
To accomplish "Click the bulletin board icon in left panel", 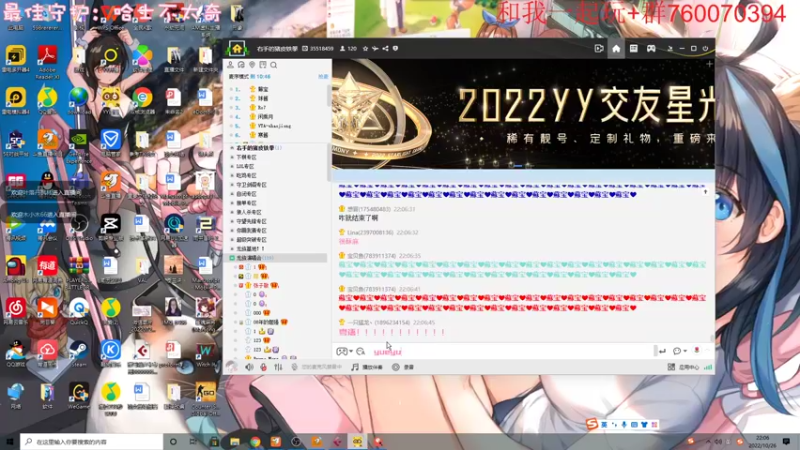I will 263,65.
